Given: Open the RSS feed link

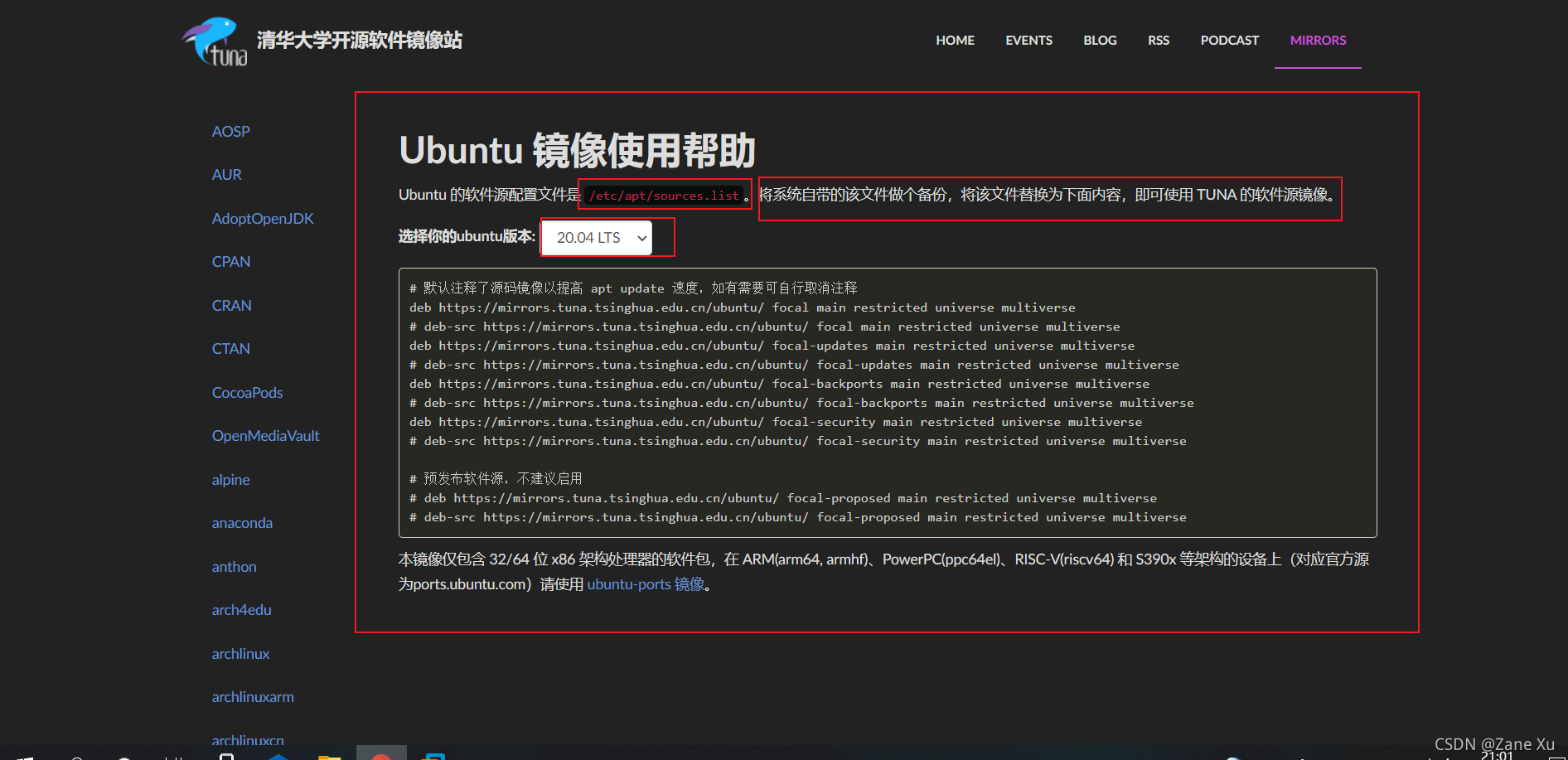Looking at the screenshot, I should 1158,40.
